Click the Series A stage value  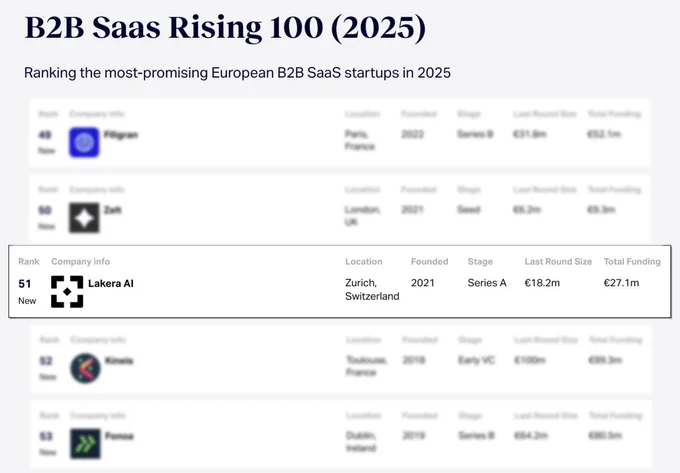pyautogui.click(x=487, y=283)
